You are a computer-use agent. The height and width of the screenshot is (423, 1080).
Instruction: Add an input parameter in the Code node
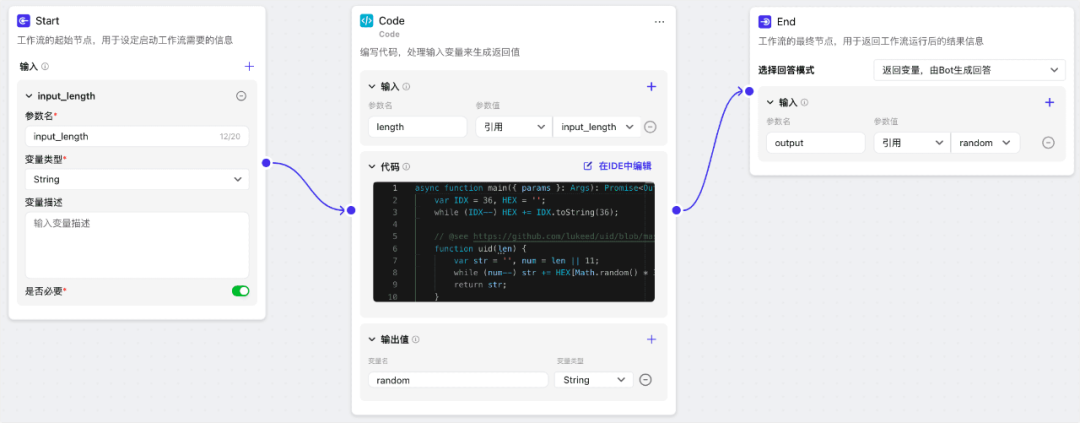(652, 87)
